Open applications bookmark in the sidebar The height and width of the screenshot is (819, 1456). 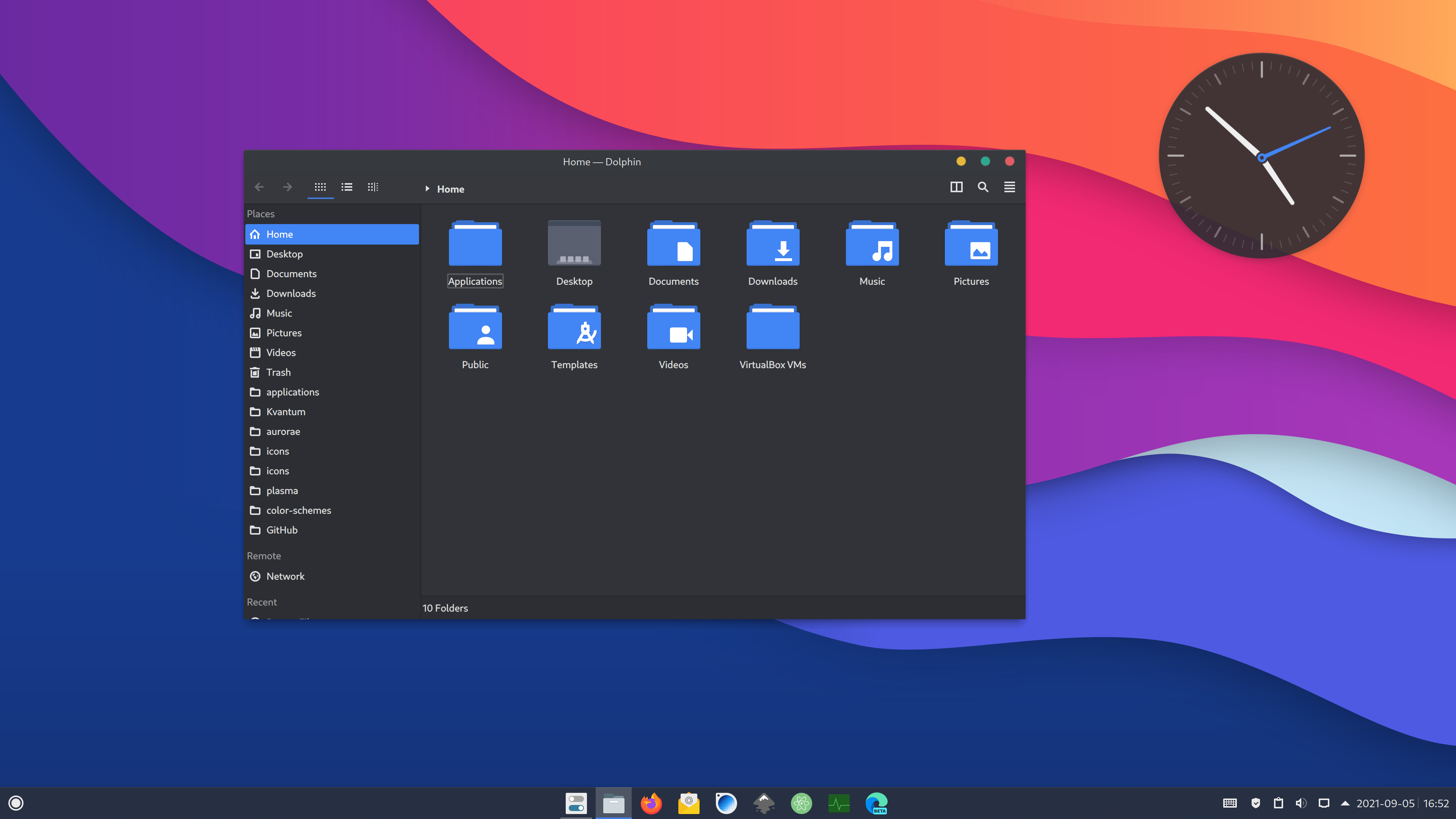point(333,392)
